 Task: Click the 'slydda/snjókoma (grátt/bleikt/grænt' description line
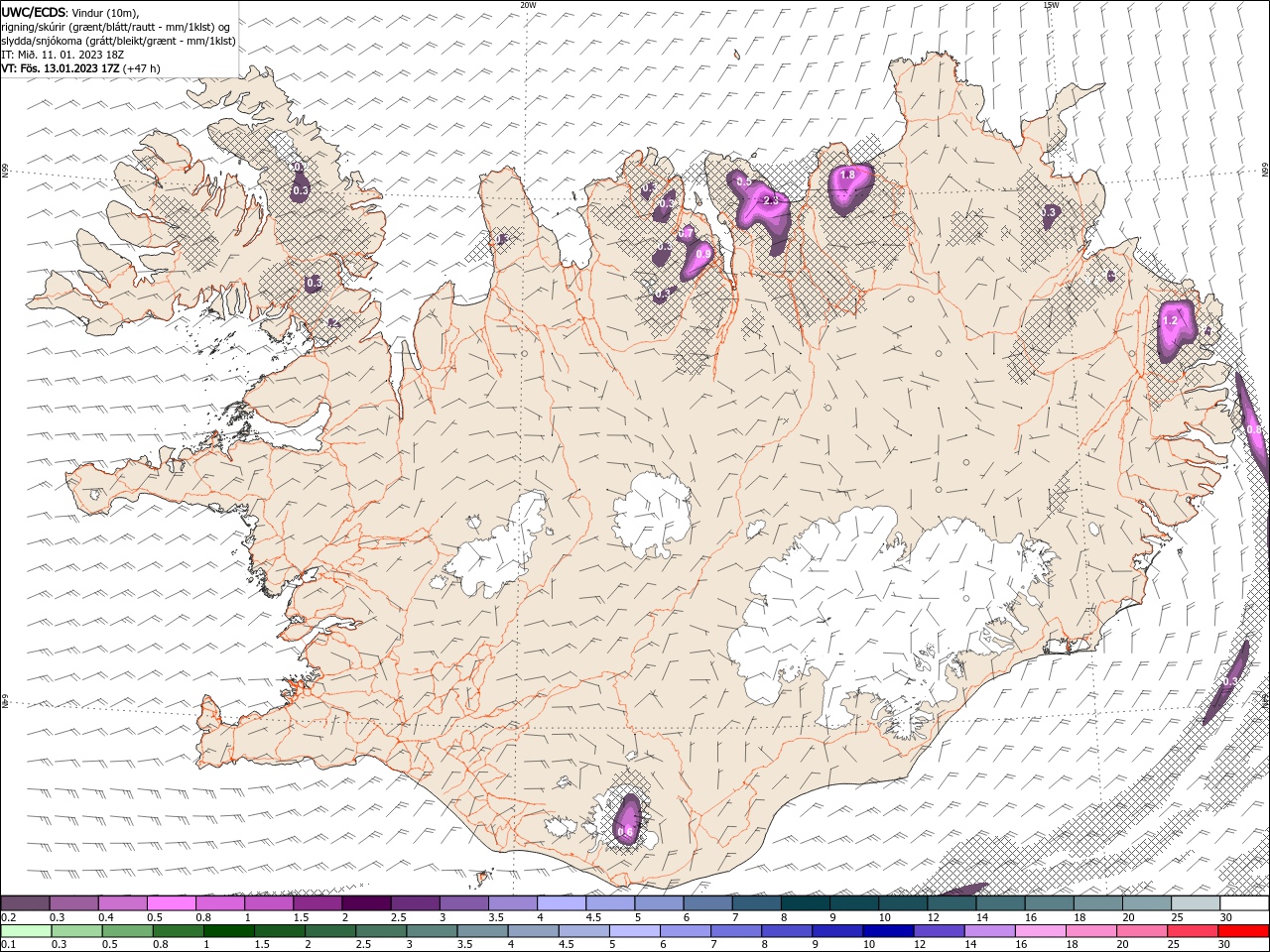[118, 41]
